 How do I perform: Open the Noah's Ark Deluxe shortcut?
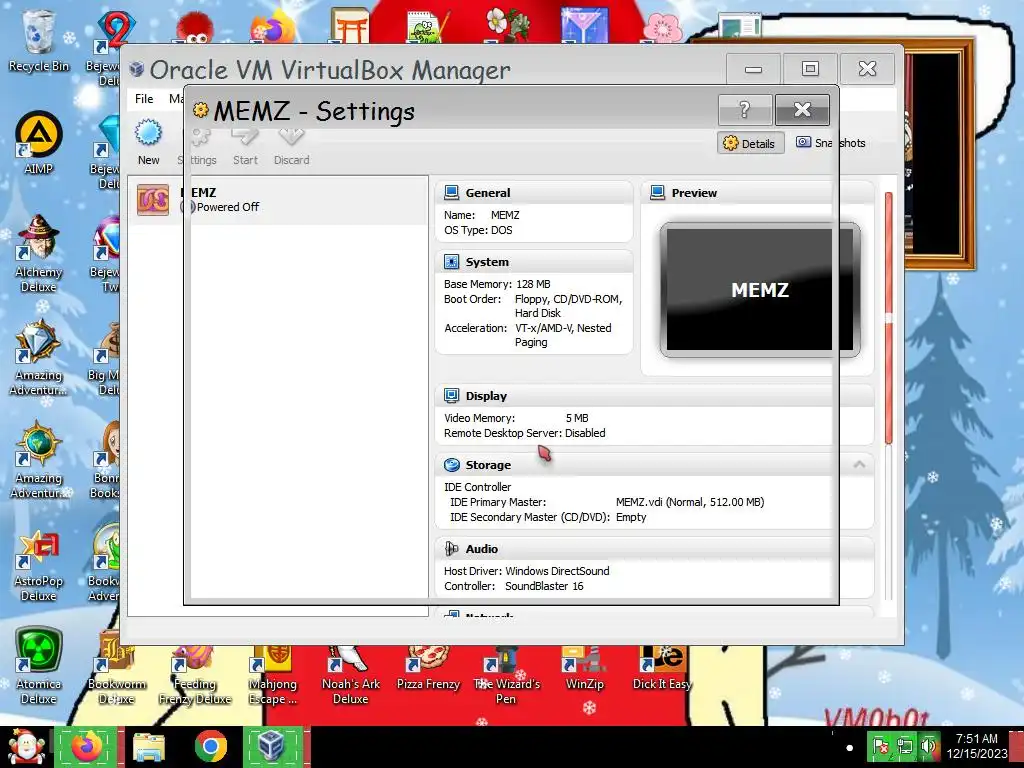351,676
